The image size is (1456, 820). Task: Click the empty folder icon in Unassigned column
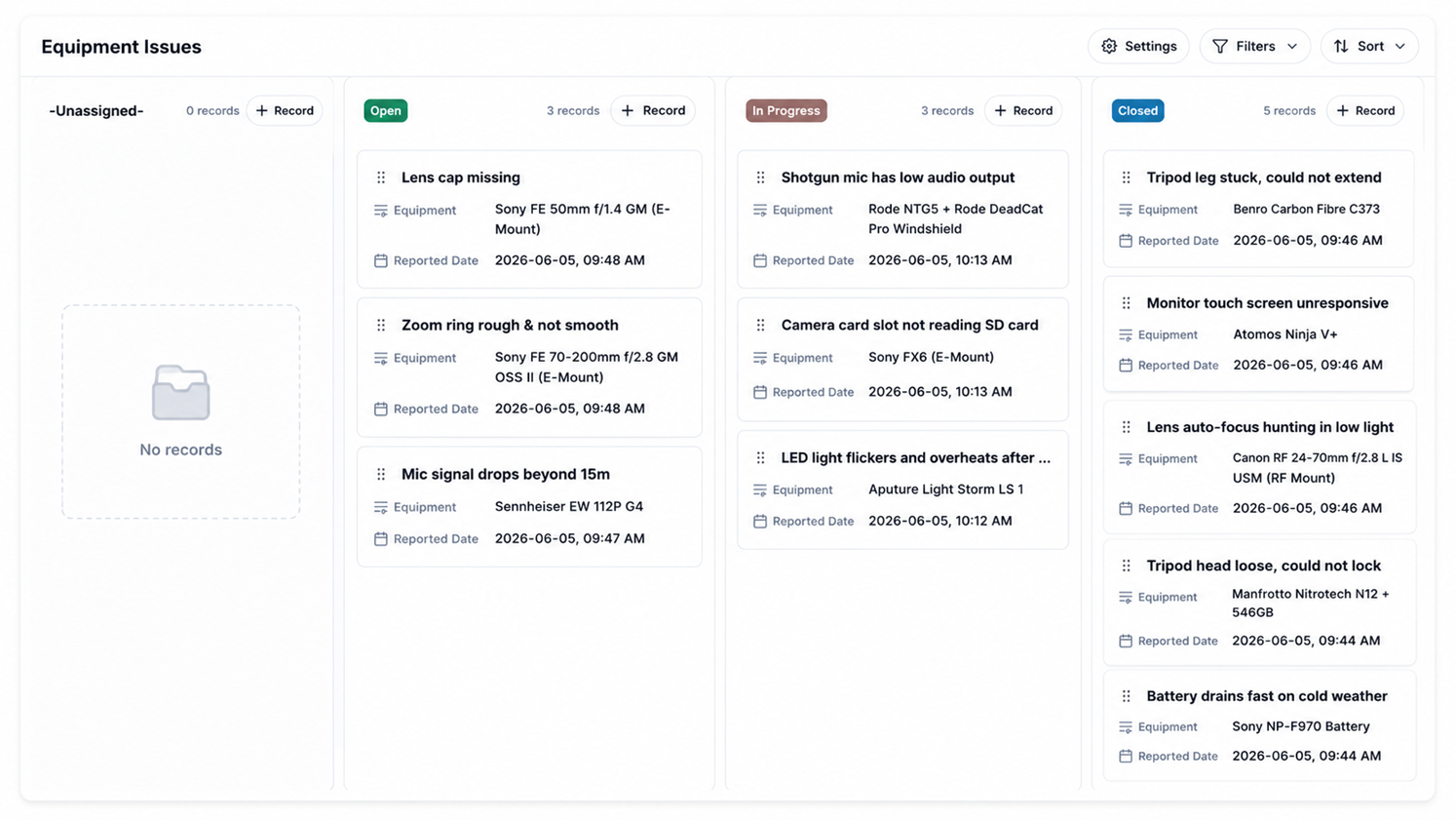coord(180,393)
